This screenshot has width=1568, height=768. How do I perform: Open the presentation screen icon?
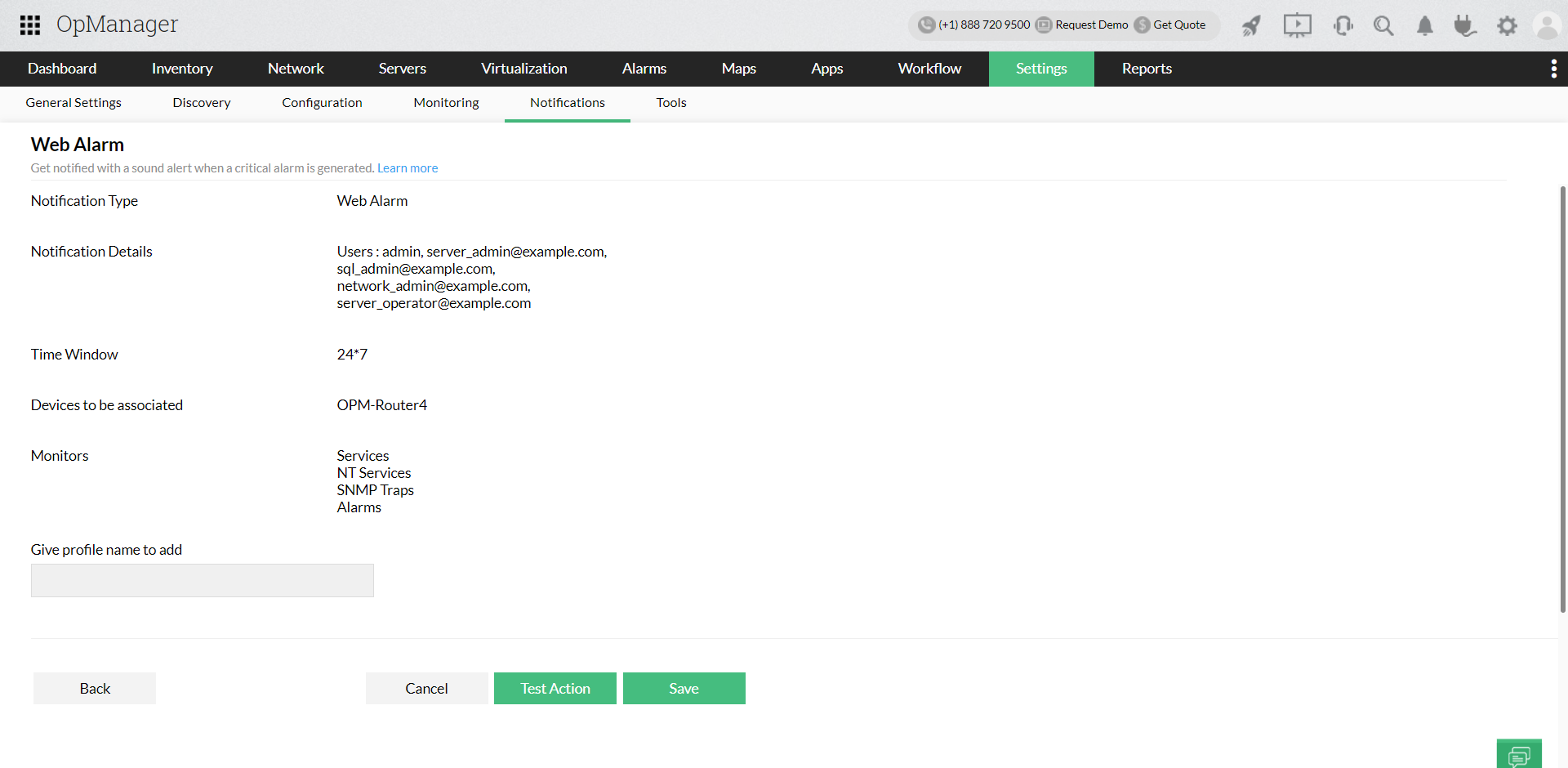1297,26
